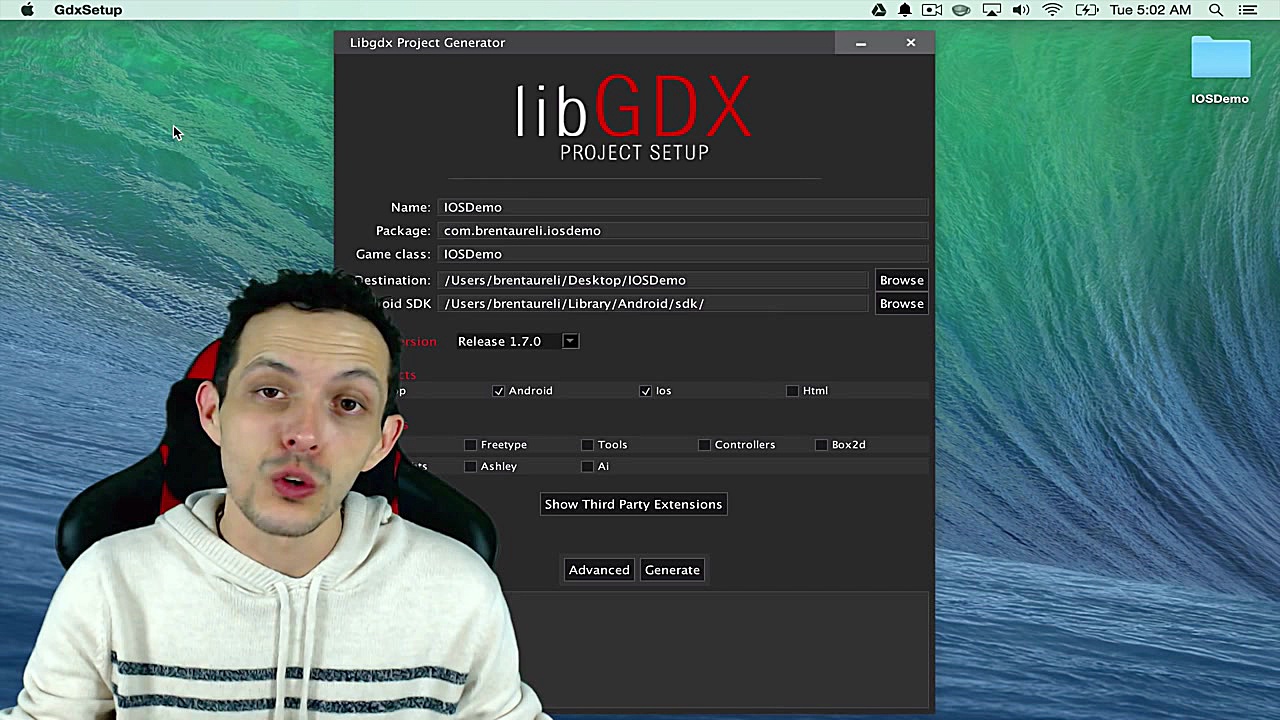Show Third Party Extensions
The height and width of the screenshot is (720, 1280).
click(x=633, y=504)
